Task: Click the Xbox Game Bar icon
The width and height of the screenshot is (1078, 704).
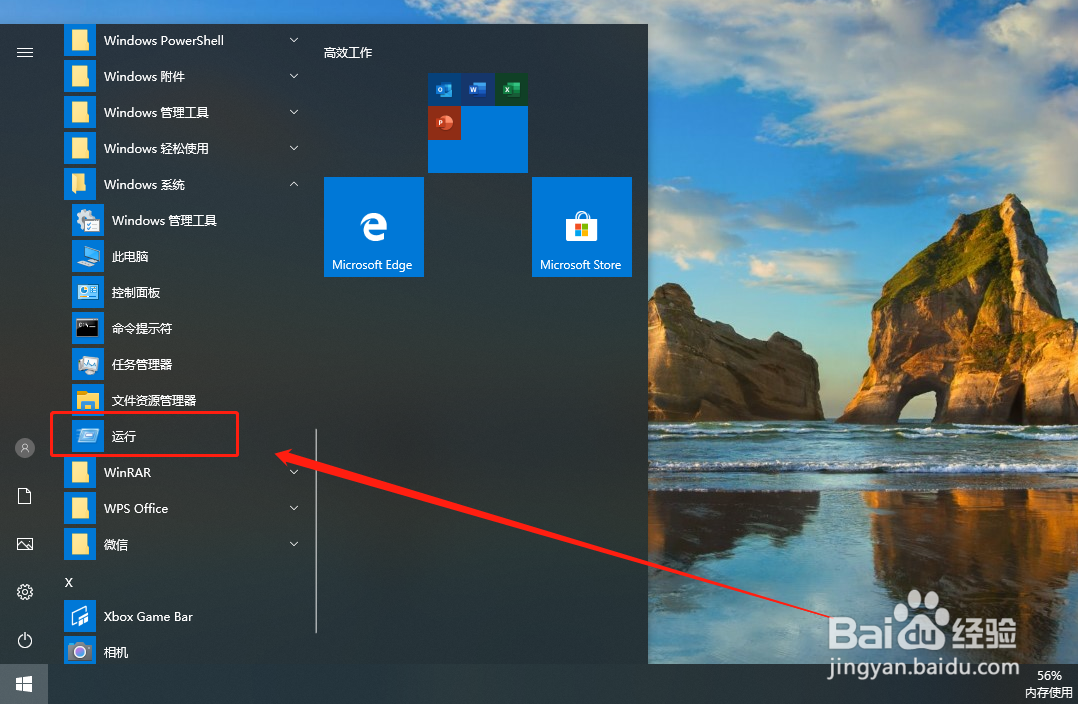Action: click(x=80, y=616)
